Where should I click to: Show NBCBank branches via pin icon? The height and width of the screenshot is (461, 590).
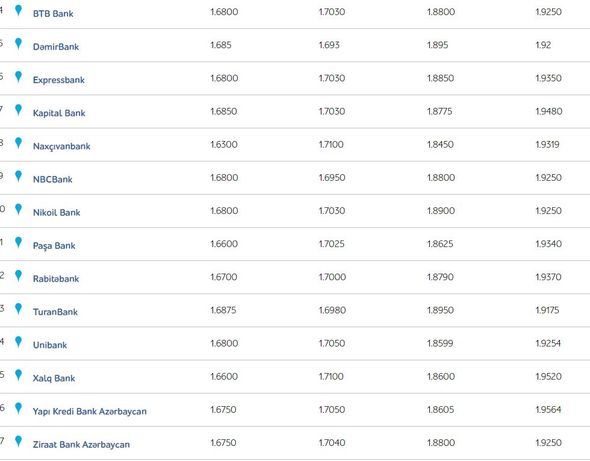tap(18, 176)
